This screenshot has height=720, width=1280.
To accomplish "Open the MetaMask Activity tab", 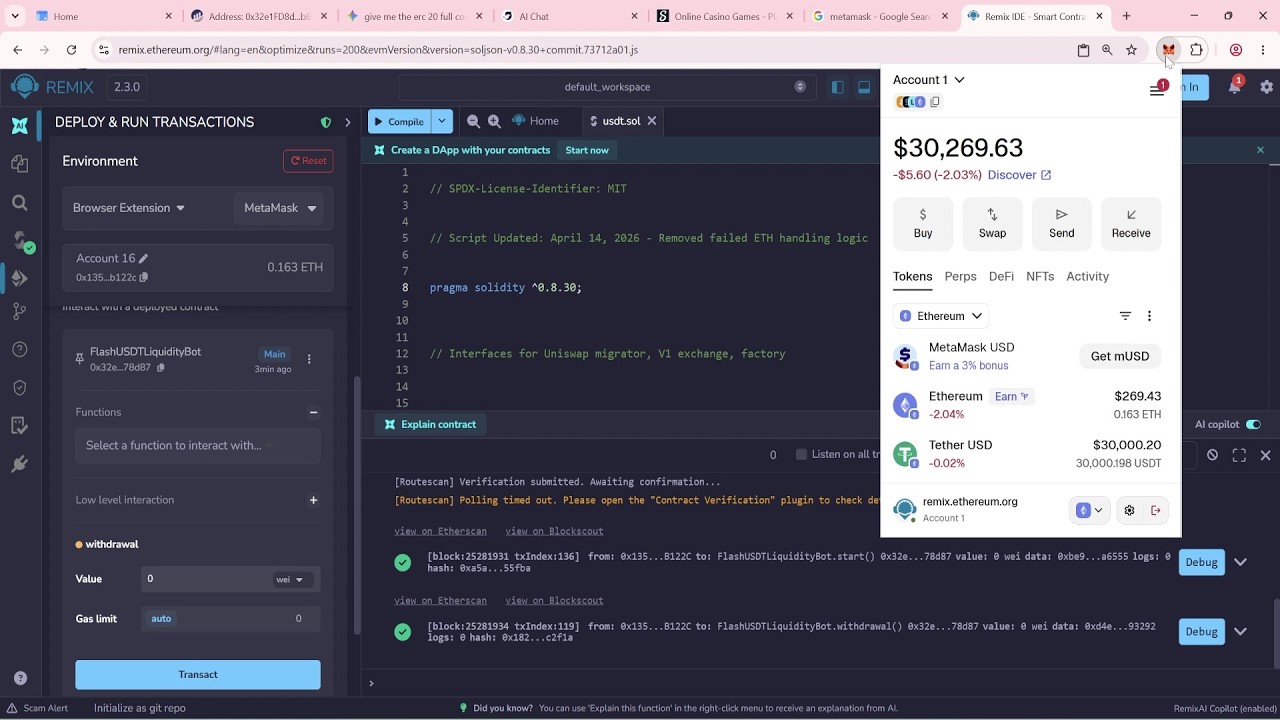I will point(1087,277).
